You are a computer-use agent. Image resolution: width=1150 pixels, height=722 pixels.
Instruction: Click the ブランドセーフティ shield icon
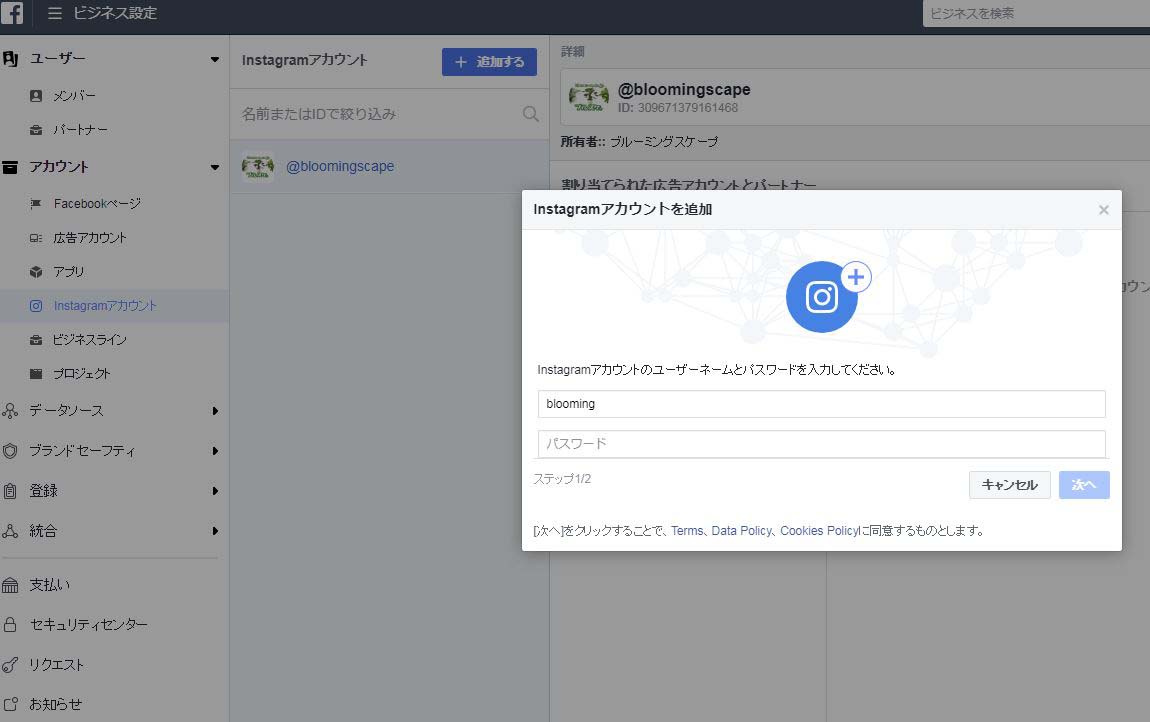[10, 451]
